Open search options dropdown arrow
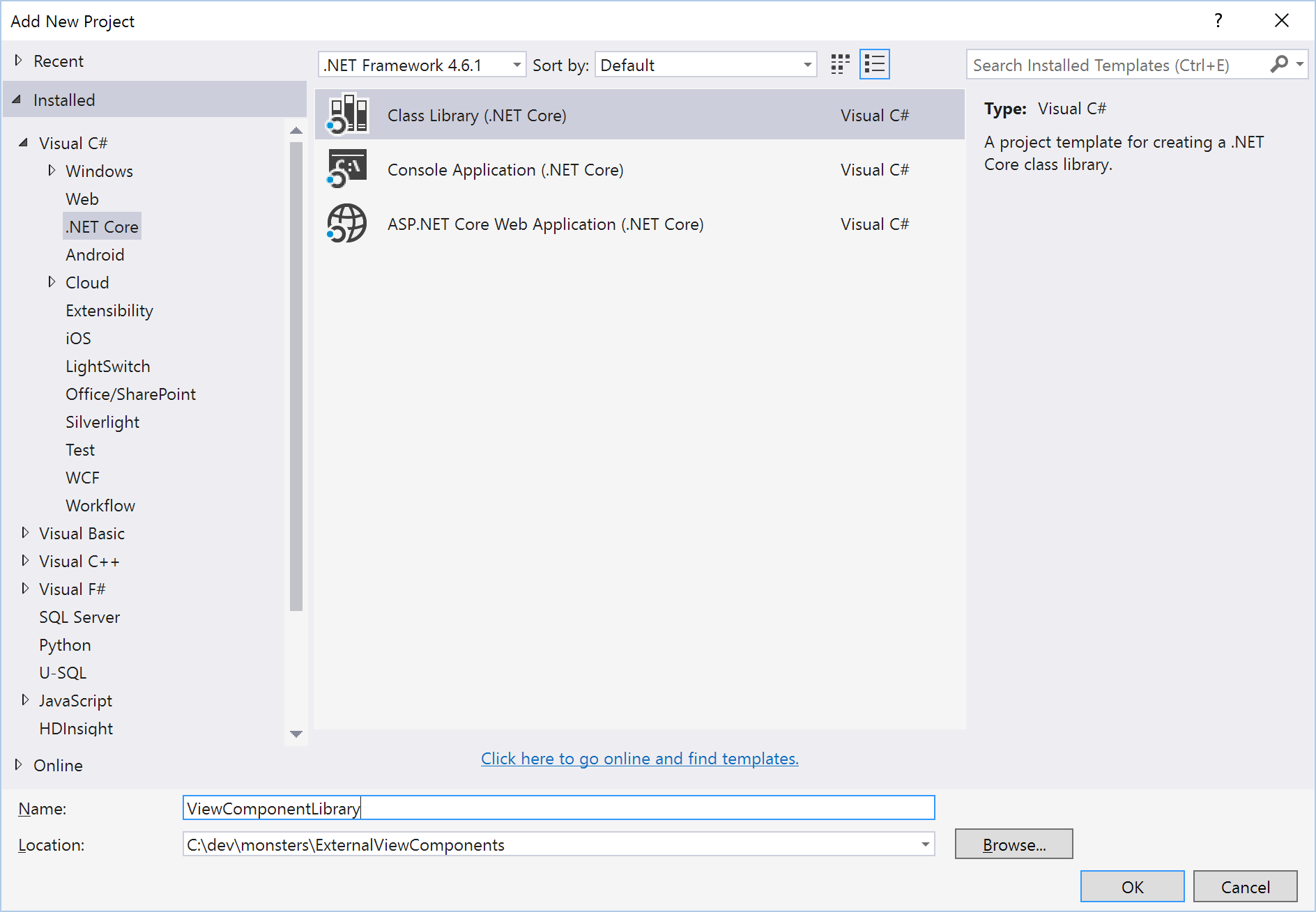Screen dimensions: 1316x912 tap(1299, 64)
